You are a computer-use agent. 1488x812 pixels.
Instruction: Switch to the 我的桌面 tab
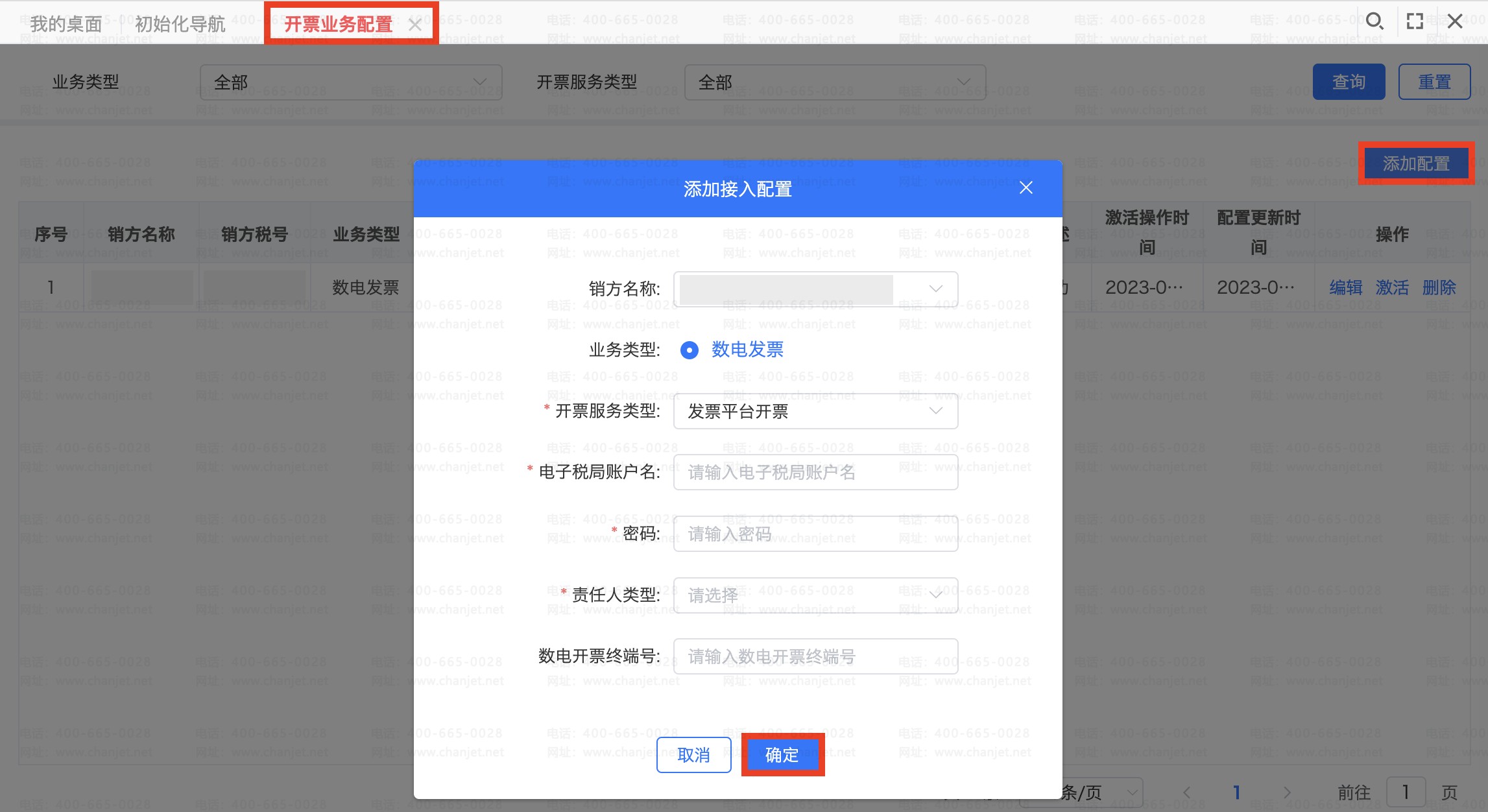66,24
